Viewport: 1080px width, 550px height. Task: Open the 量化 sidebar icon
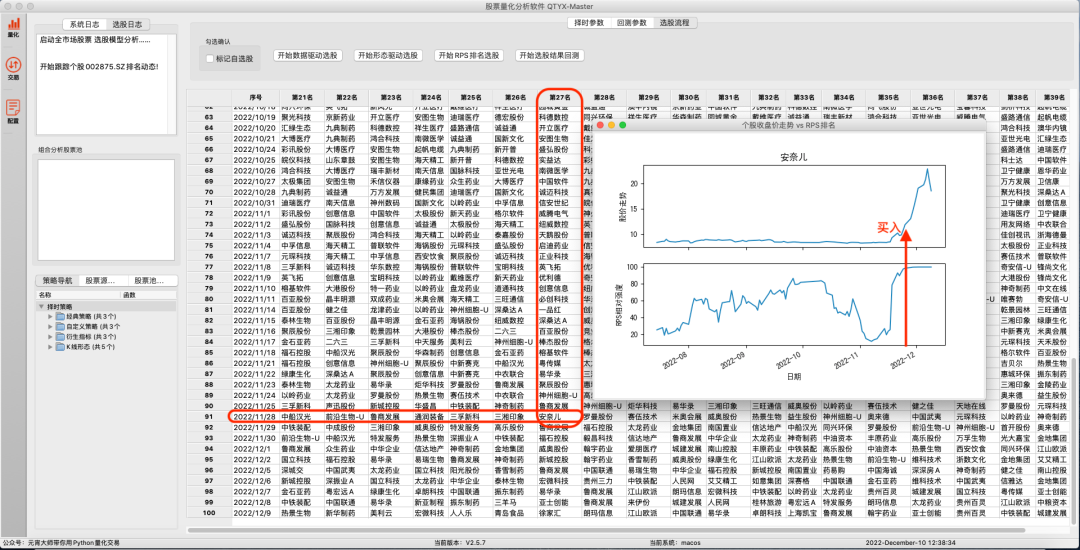(14, 27)
